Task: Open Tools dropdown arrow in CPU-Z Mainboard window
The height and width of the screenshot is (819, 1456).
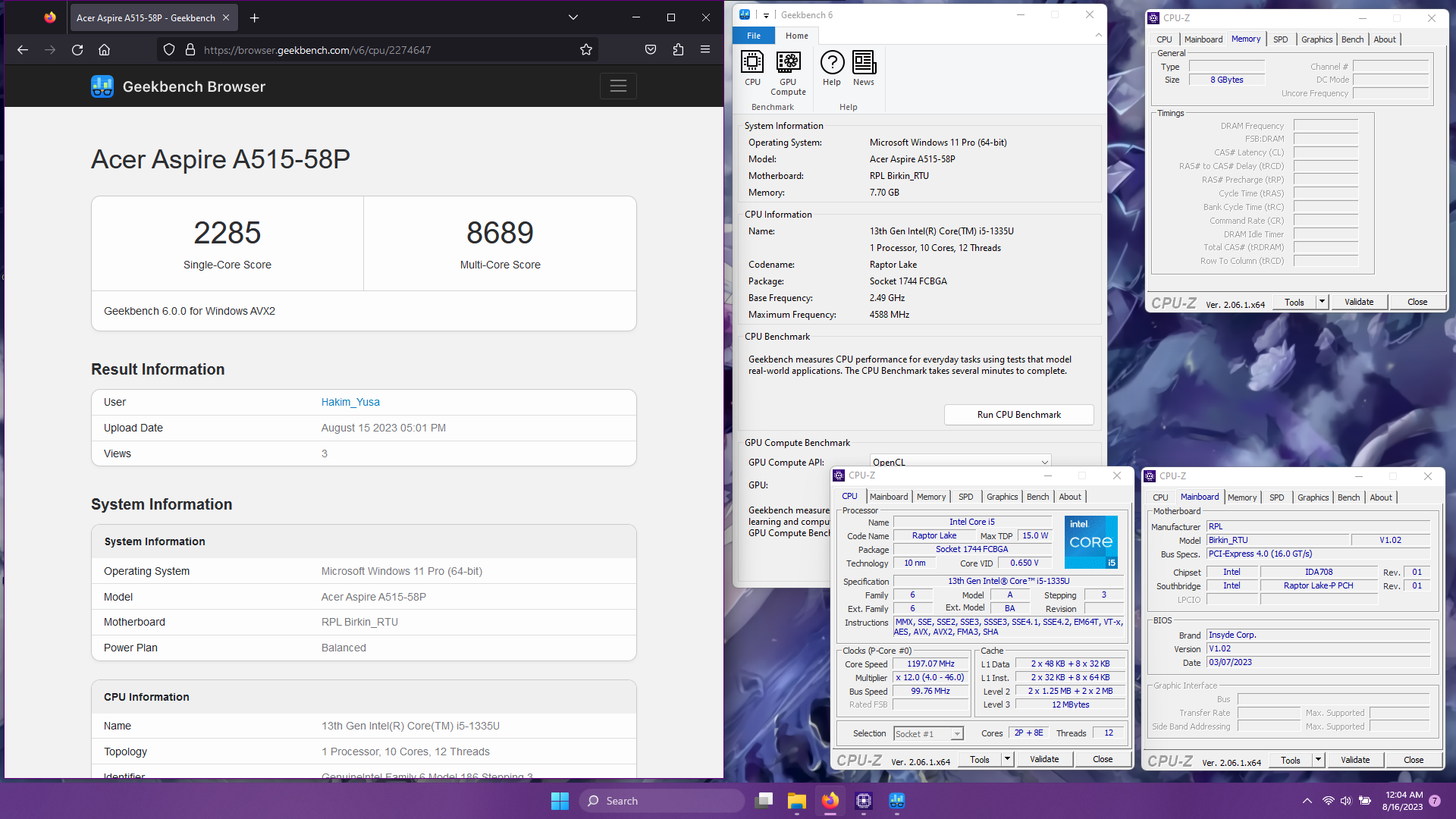Action: coord(1318,760)
